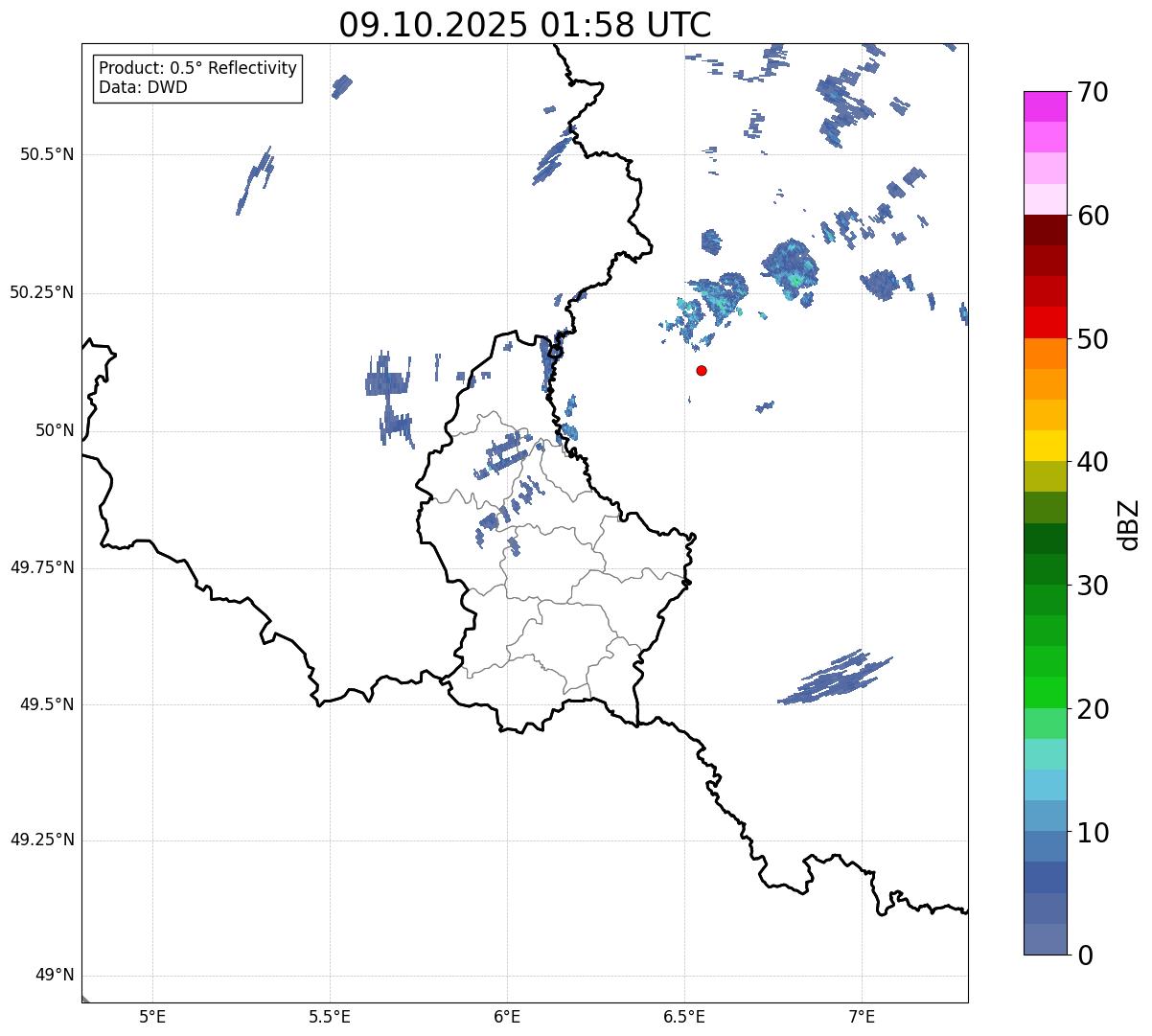This screenshot has height=1036, width=1152.
Task: Click the "5.5°E" longitude label
Action: tap(330, 1017)
